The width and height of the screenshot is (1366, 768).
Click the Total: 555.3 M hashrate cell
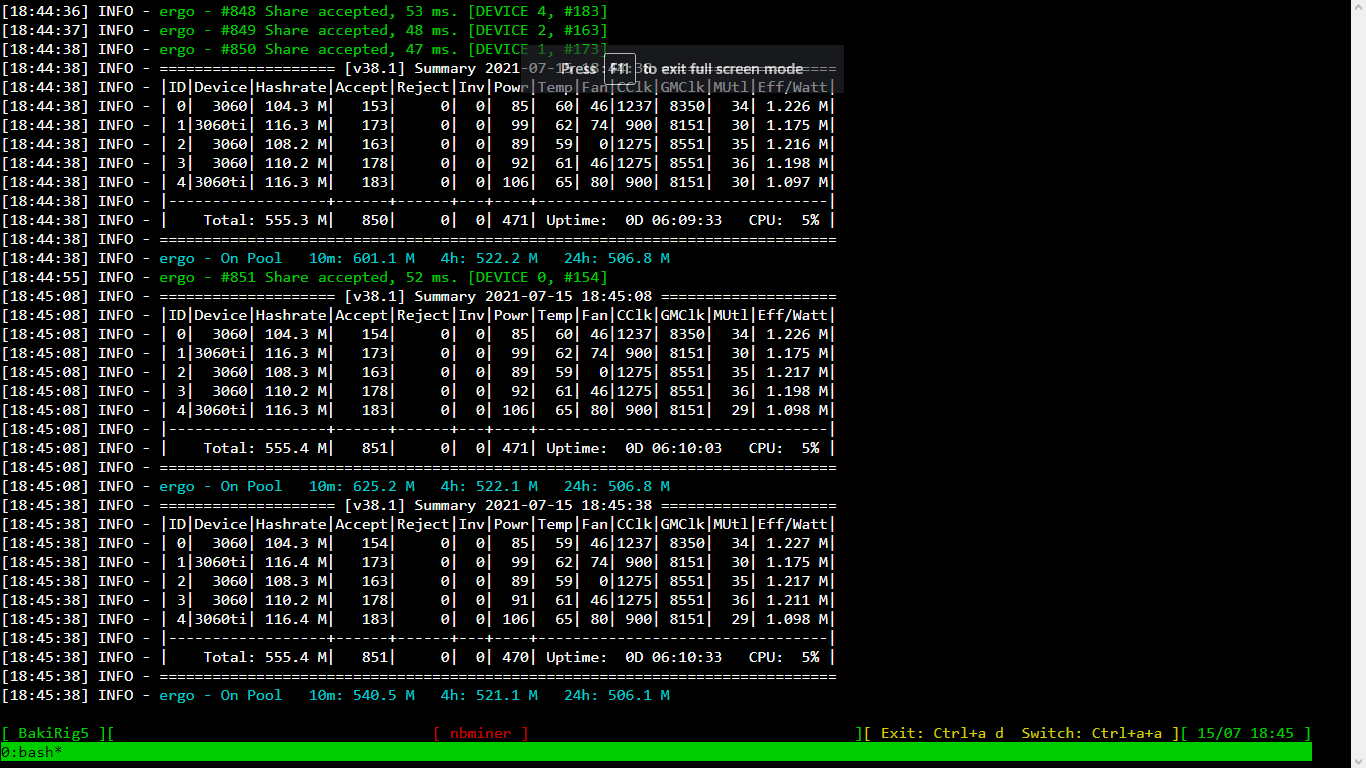click(265, 220)
